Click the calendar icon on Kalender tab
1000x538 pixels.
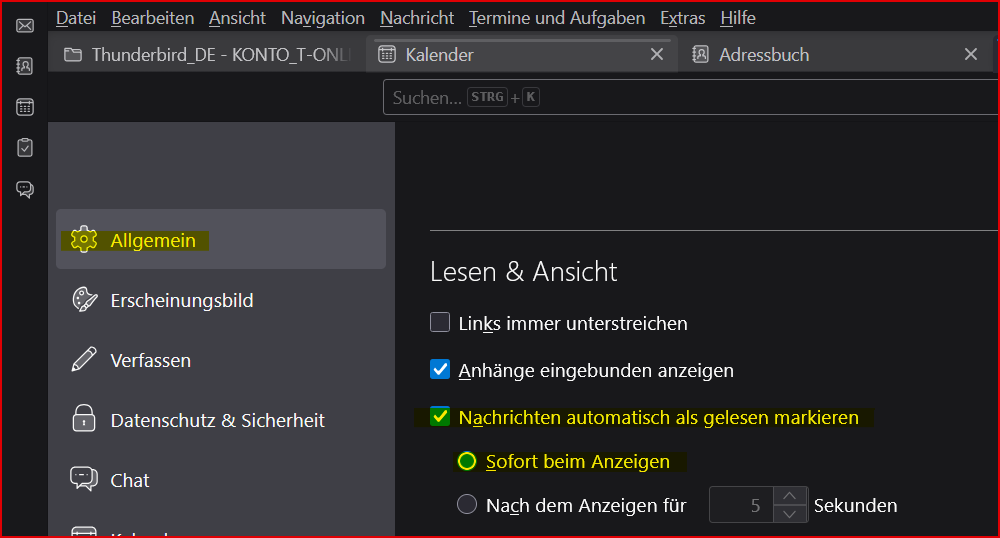(x=386, y=55)
